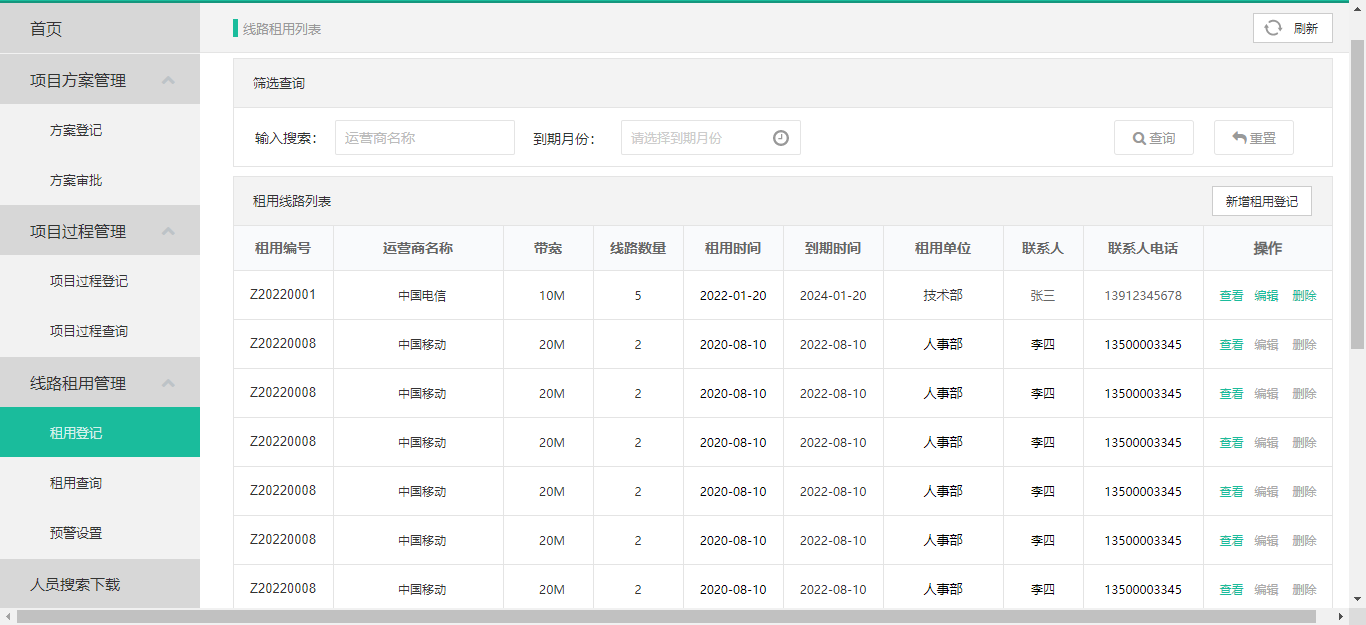Click the 线路数量 column header
Screen dimensions: 1366x625
[x=638, y=248]
